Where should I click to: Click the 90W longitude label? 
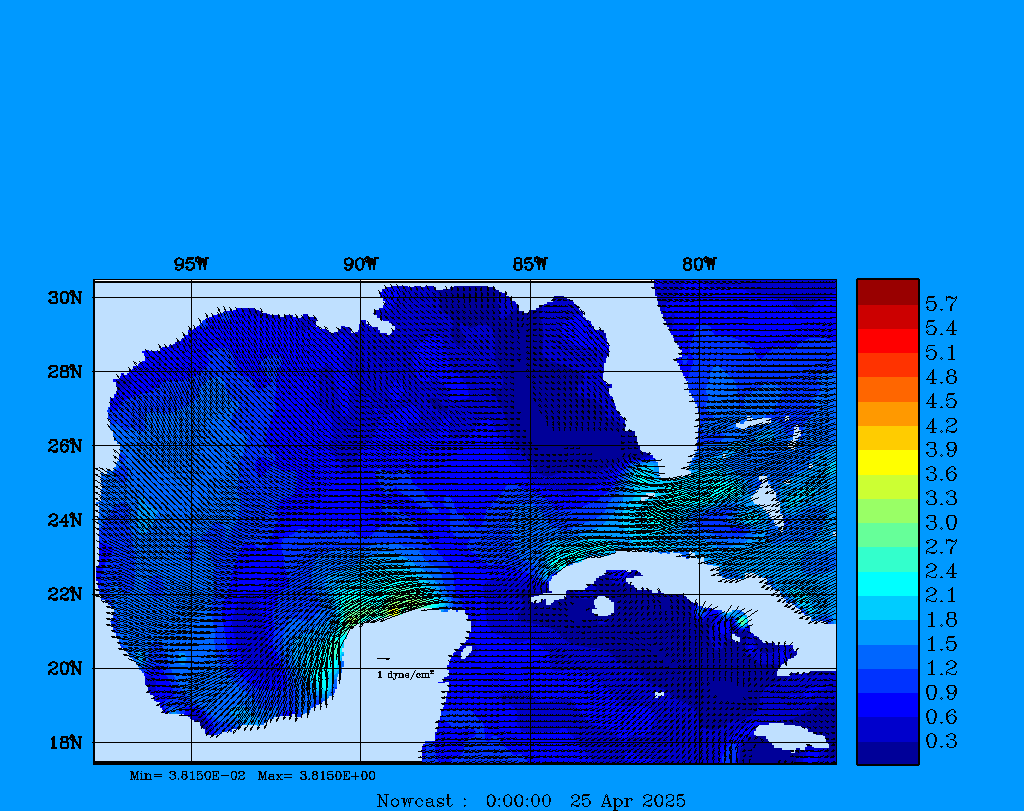(360, 265)
